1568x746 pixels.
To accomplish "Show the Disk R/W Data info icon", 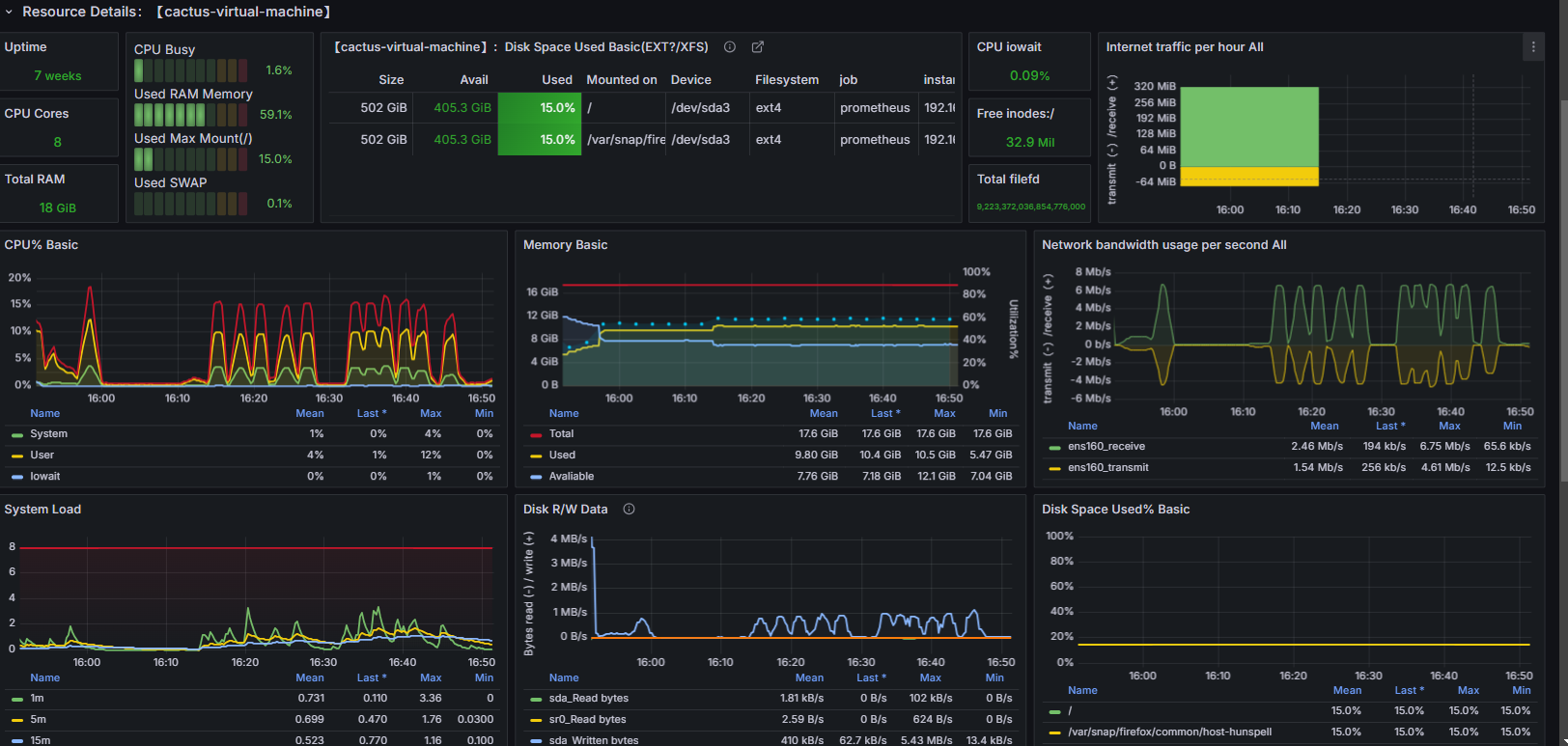I will click(630, 510).
